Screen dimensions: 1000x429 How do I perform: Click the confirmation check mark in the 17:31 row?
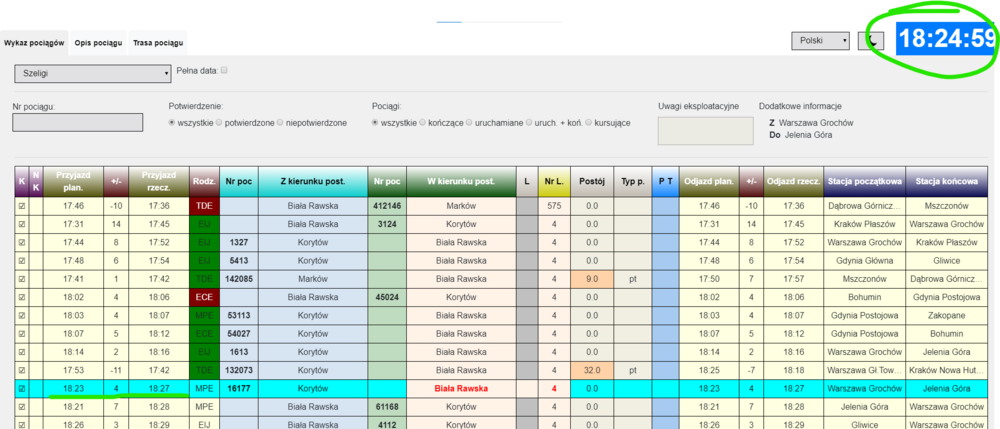(x=22, y=223)
